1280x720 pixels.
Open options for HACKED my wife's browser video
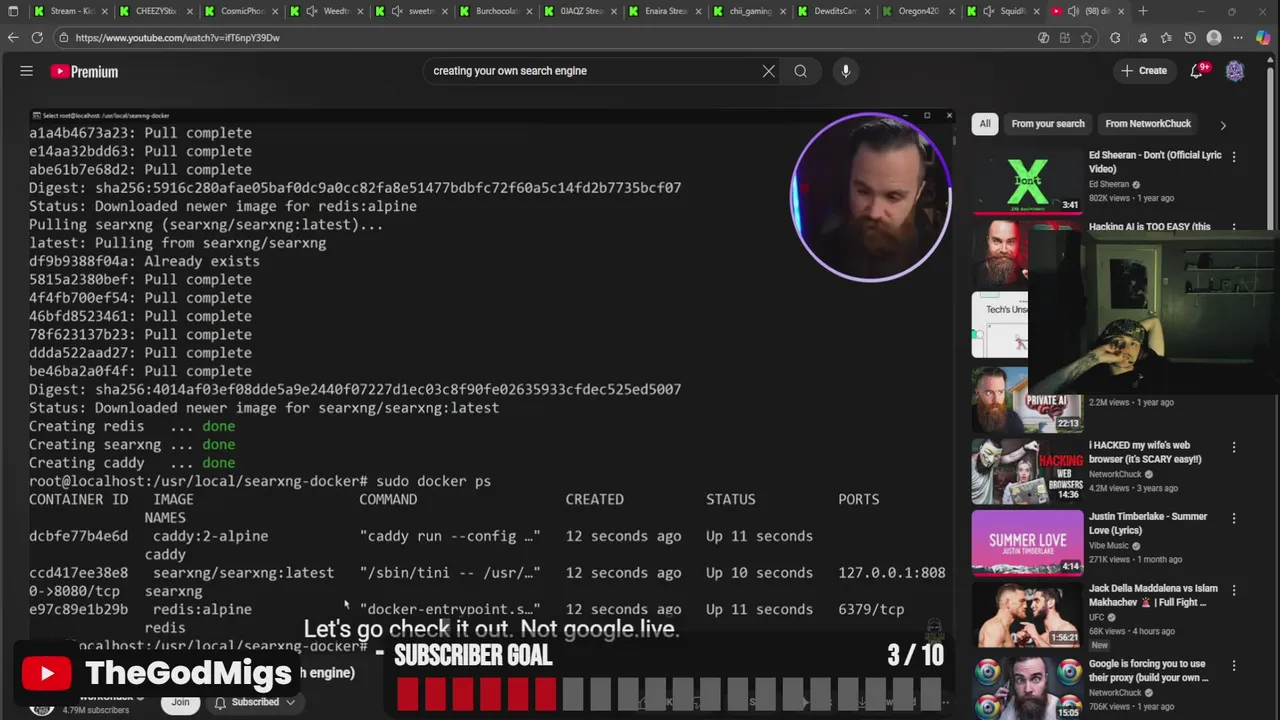(x=1234, y=447)
